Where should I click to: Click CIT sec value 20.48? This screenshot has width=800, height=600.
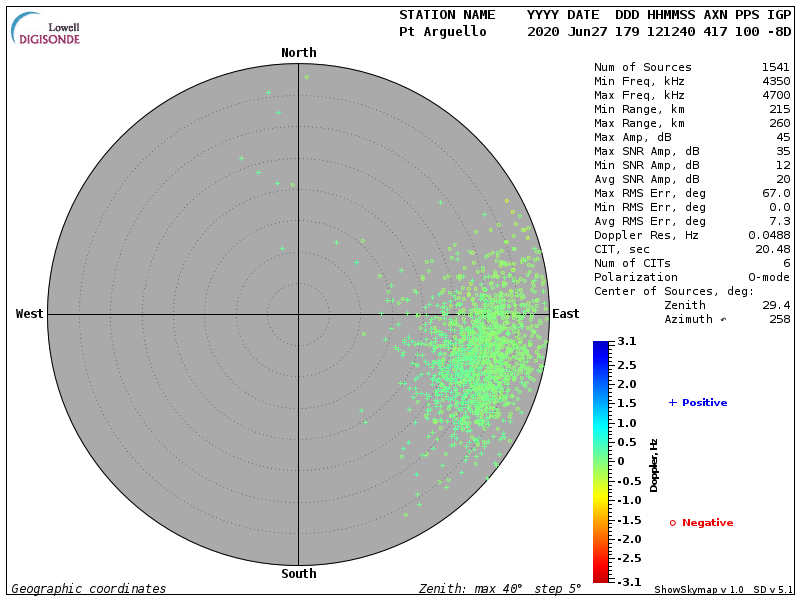[772, 249]
